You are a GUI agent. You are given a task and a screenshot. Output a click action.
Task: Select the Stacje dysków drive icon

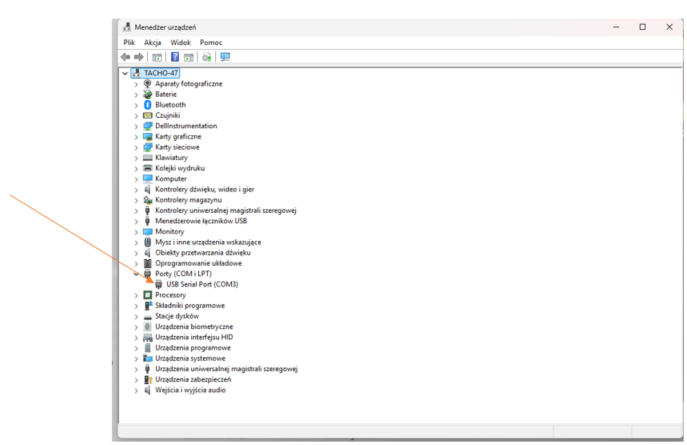coord(148,316)
